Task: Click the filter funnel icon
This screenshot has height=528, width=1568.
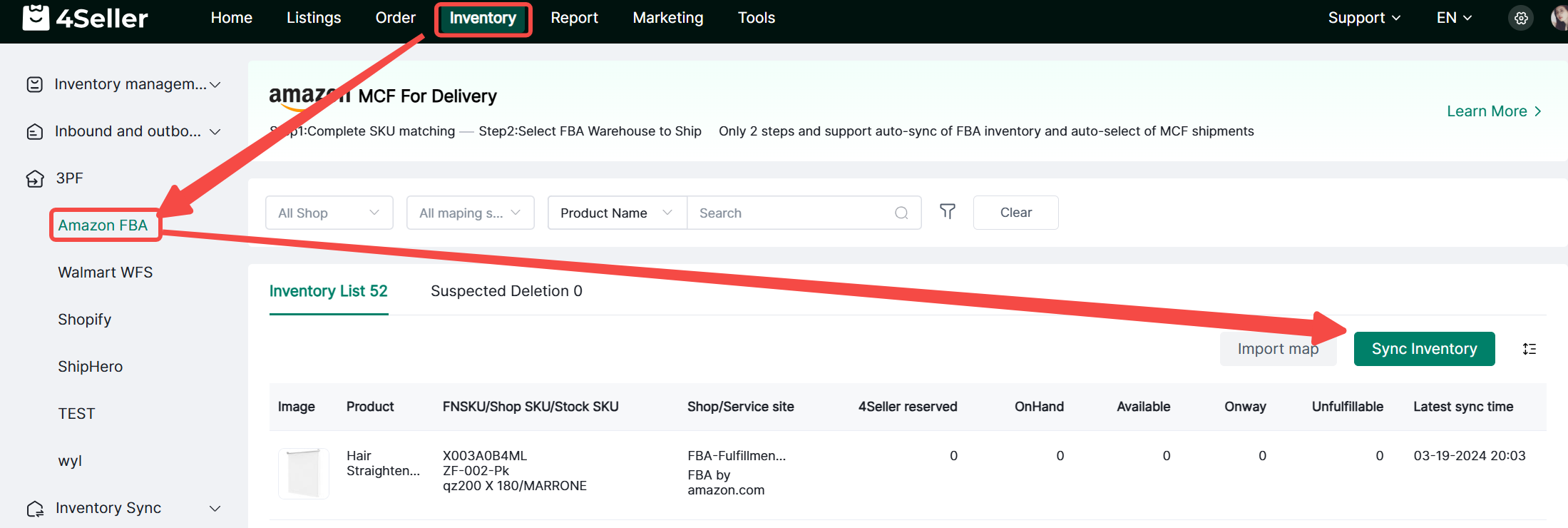Action: click(x=947, y=212)
